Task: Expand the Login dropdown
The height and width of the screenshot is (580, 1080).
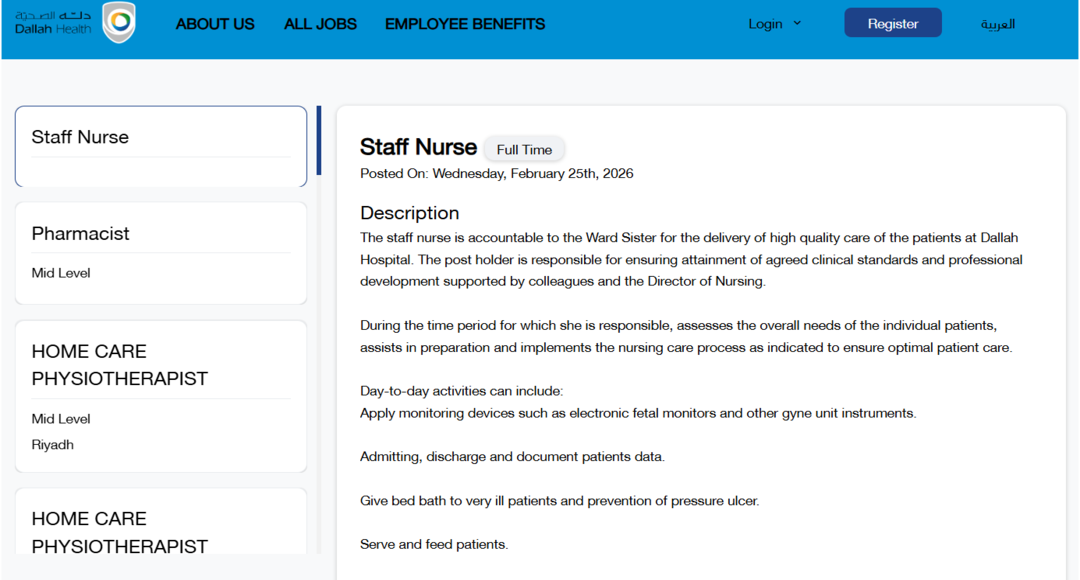Action: 765,24
